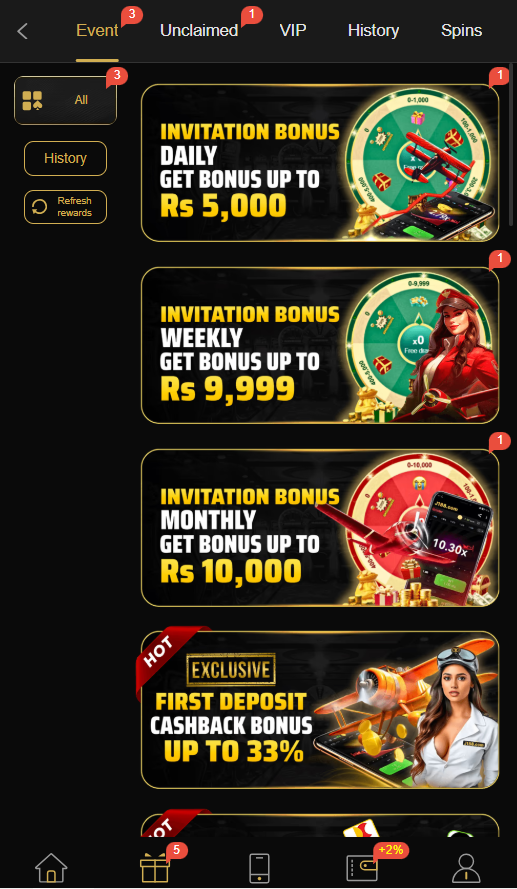Open the wallet icon with +2% badge

[x=362, y=868]
